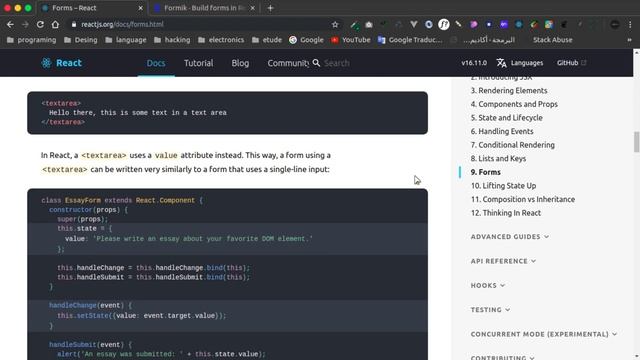Click the GitHub external link icon

point(584,63)
